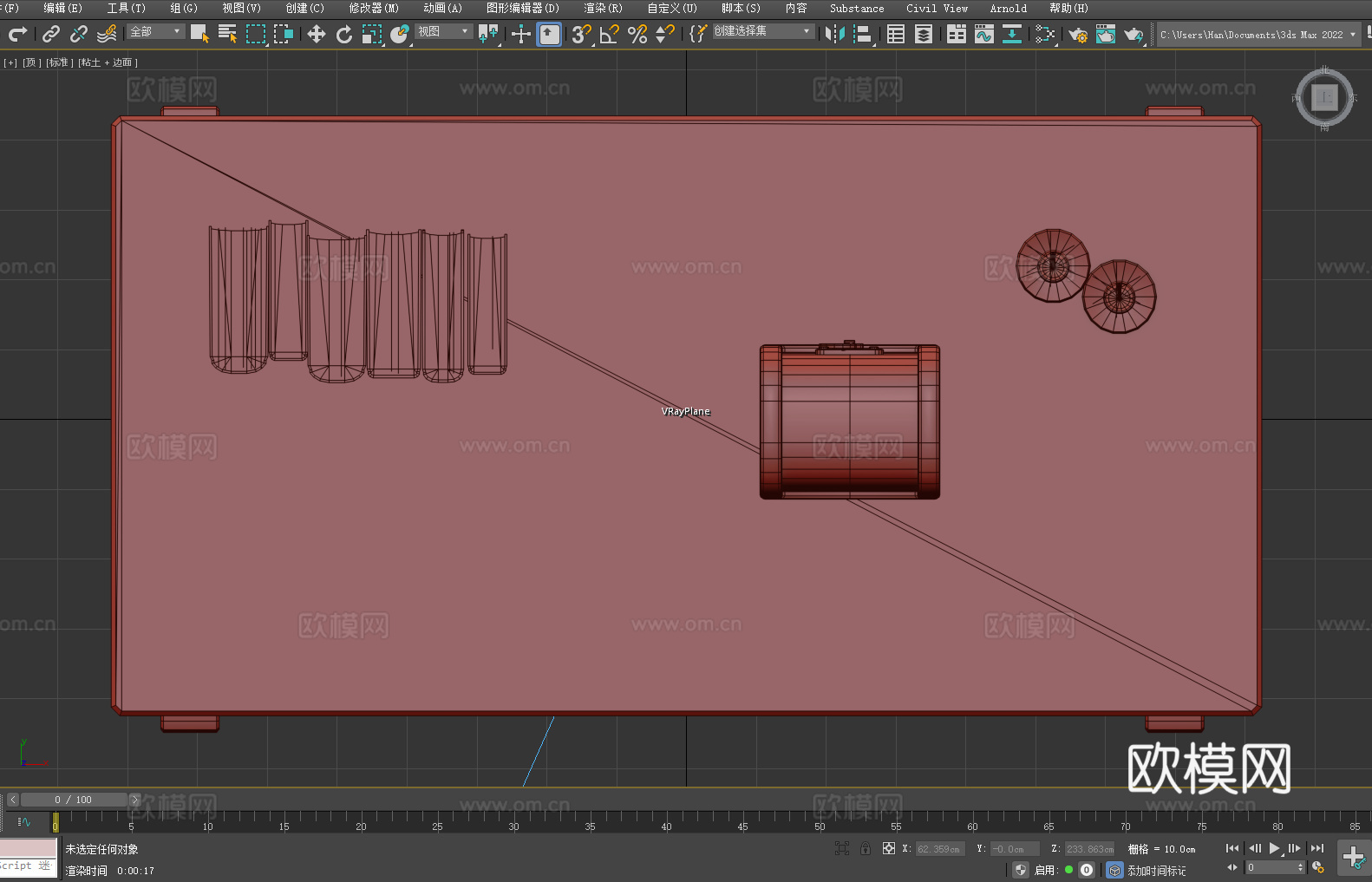Toggle Select and Manipulate crosshair icon

[521, 34]
